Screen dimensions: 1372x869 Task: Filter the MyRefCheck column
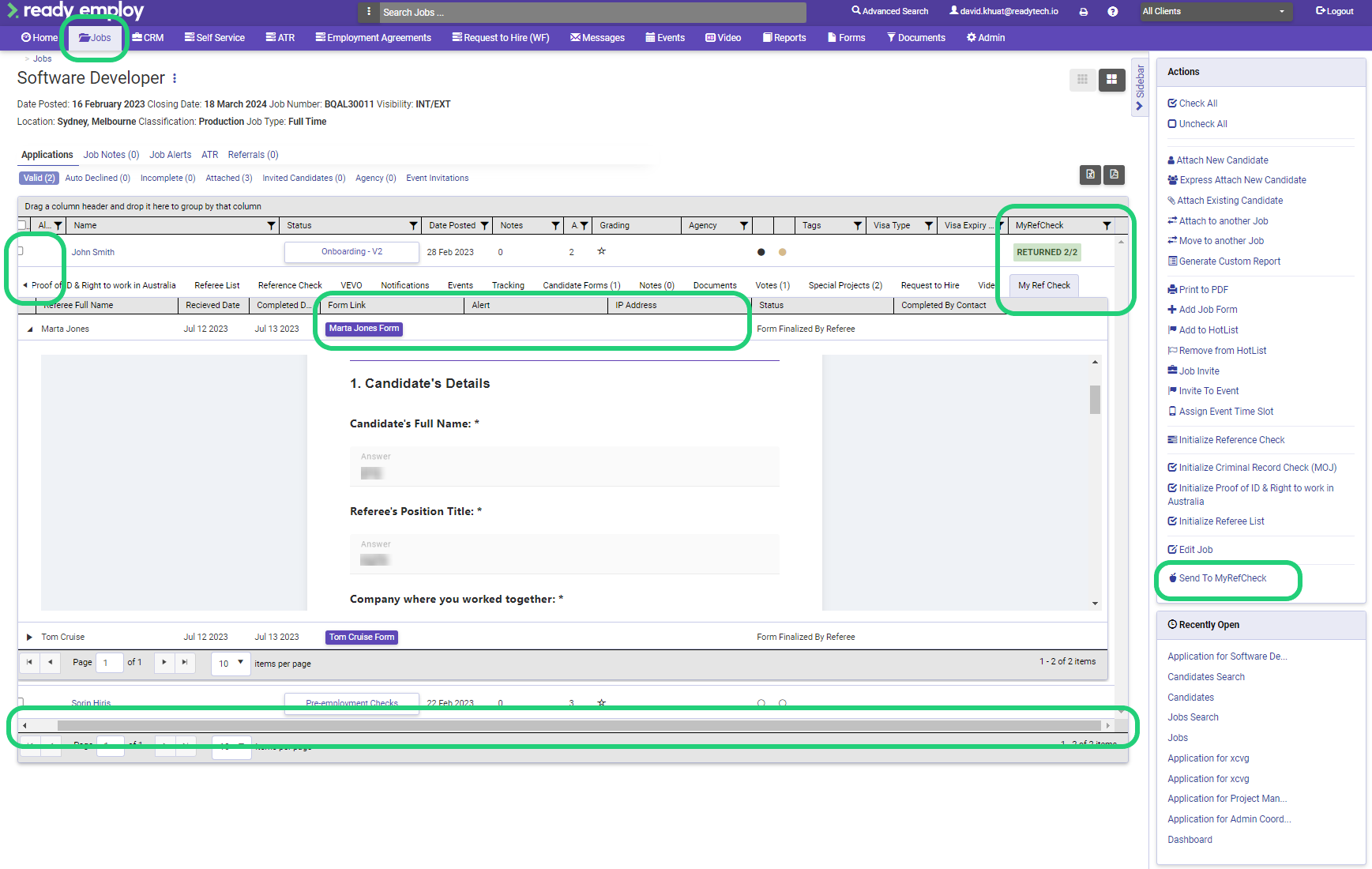1107,226
